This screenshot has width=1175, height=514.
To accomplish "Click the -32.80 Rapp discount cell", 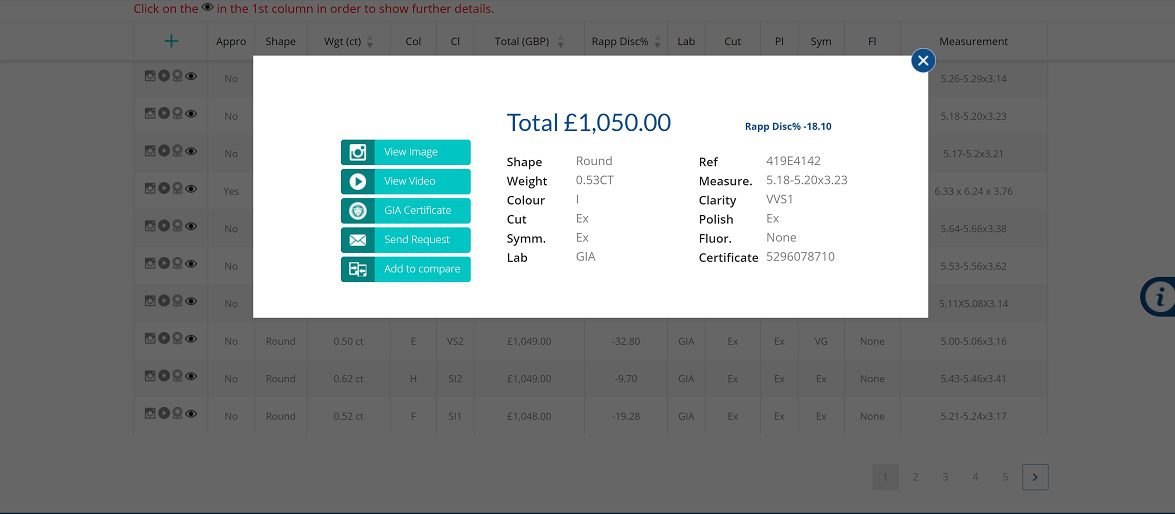I will (x=626, y=342).
